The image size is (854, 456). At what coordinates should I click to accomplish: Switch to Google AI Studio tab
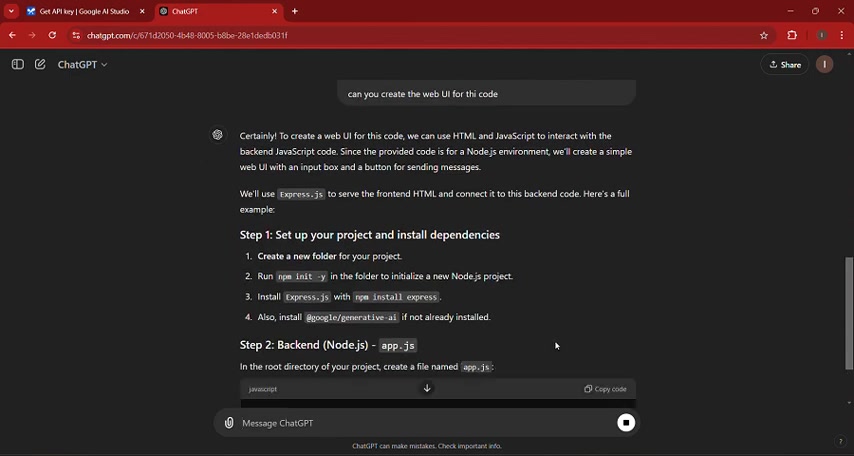coord(80,11)
